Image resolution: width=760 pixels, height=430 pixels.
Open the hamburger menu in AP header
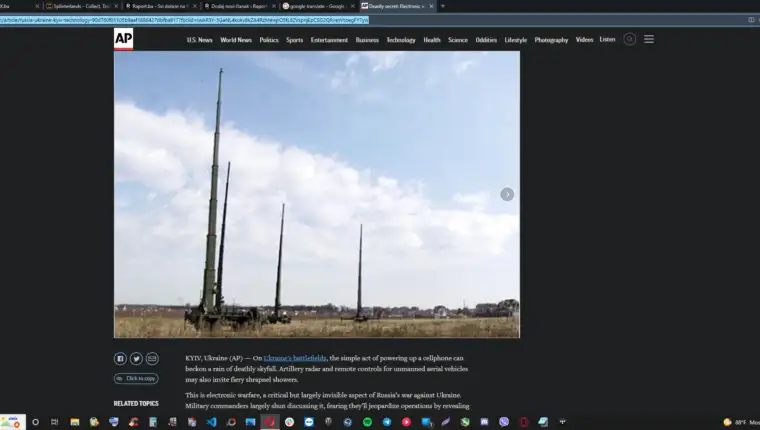649,39
